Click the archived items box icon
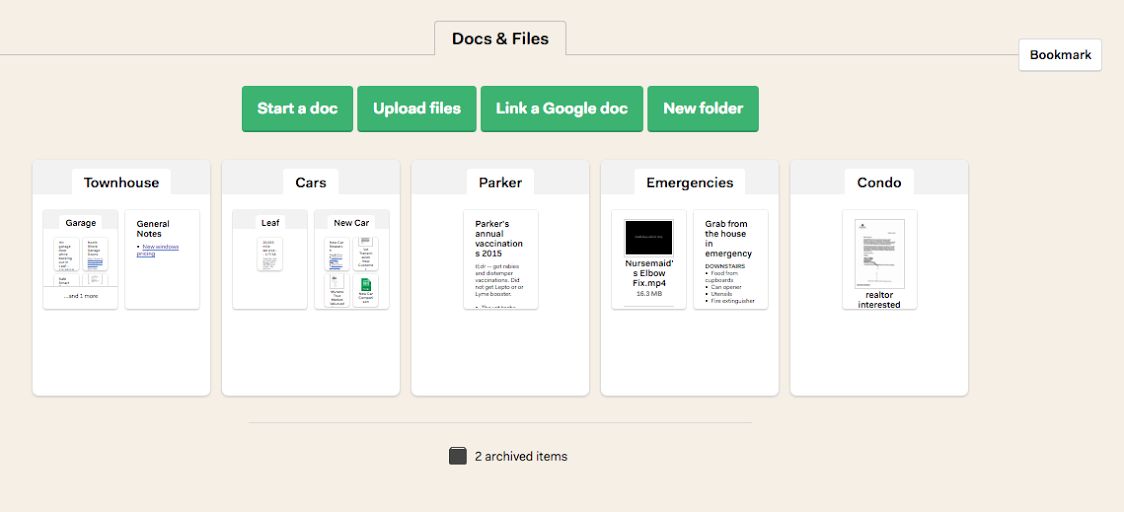The width and height of the screenshot is (1124, 512). [457, 456]
